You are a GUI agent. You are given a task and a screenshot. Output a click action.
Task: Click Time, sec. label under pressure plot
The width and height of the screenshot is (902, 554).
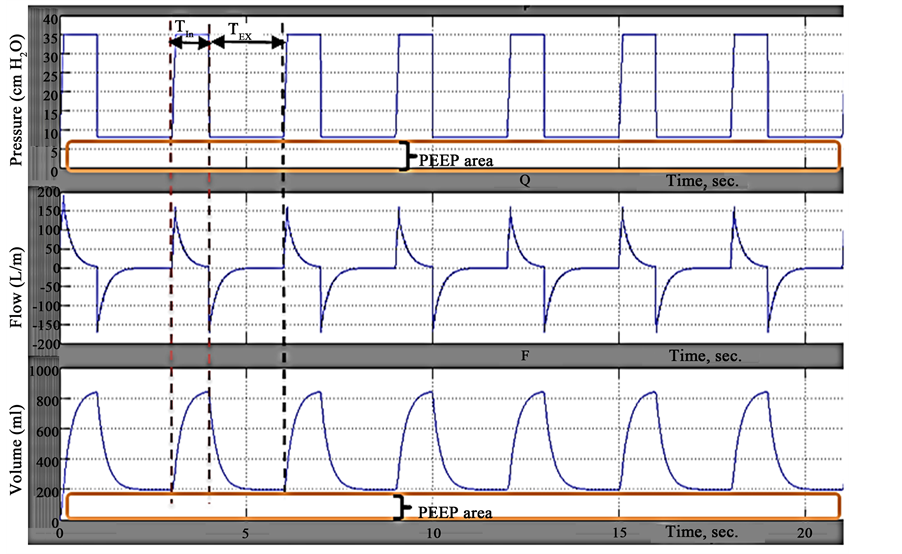pyautogui.click(x=707, y=181)
